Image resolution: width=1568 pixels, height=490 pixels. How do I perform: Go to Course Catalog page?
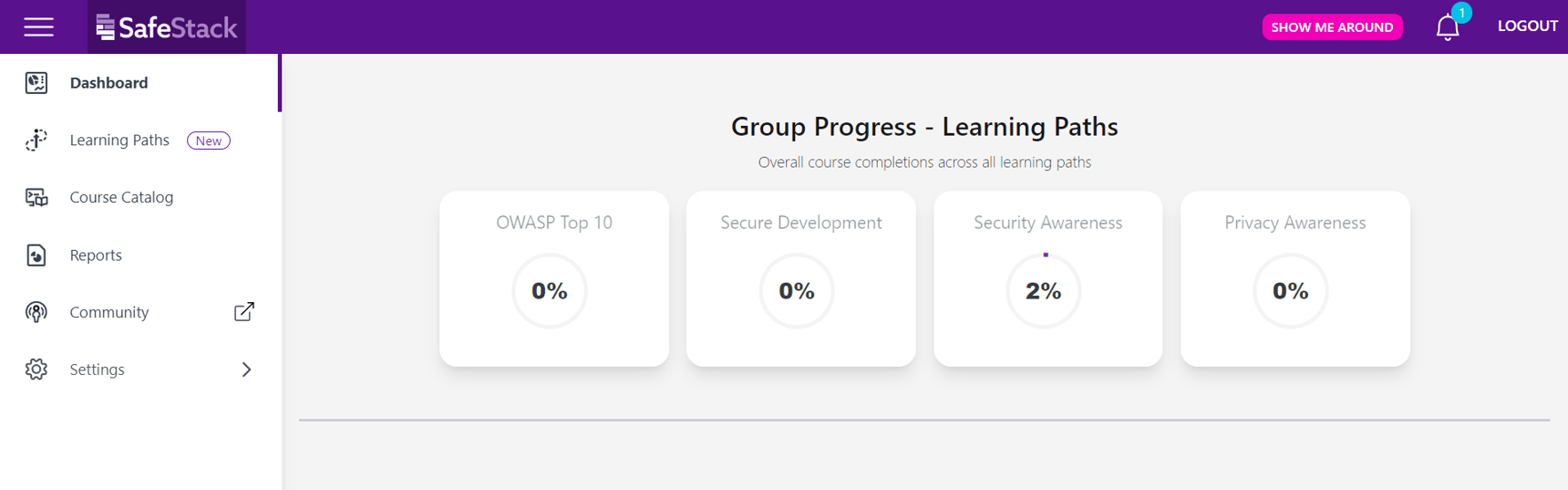[121, 197]
